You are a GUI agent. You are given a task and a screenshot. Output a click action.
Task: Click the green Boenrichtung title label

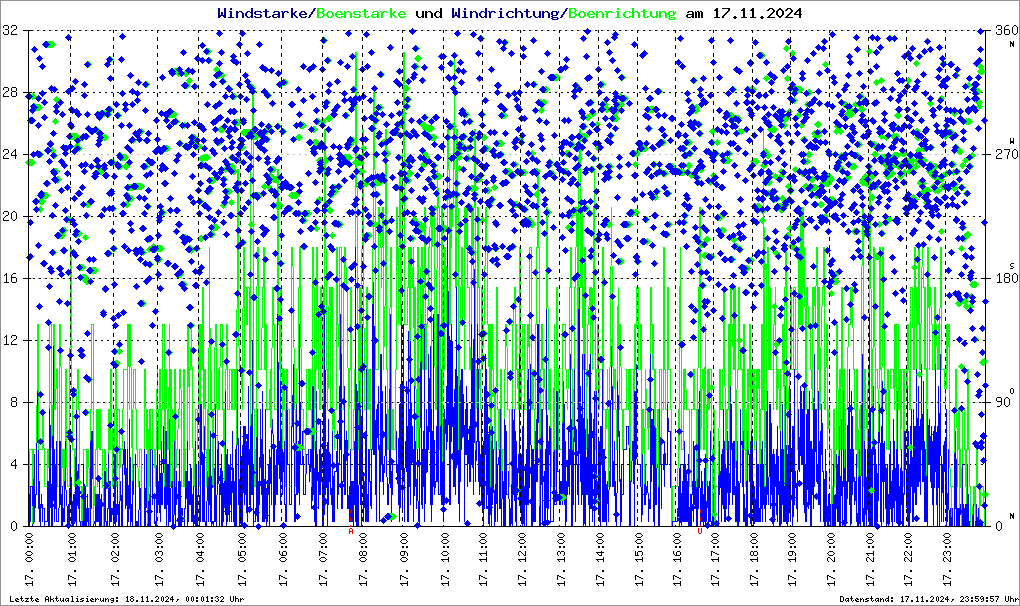pyautogui.click(x=622, y=13)
